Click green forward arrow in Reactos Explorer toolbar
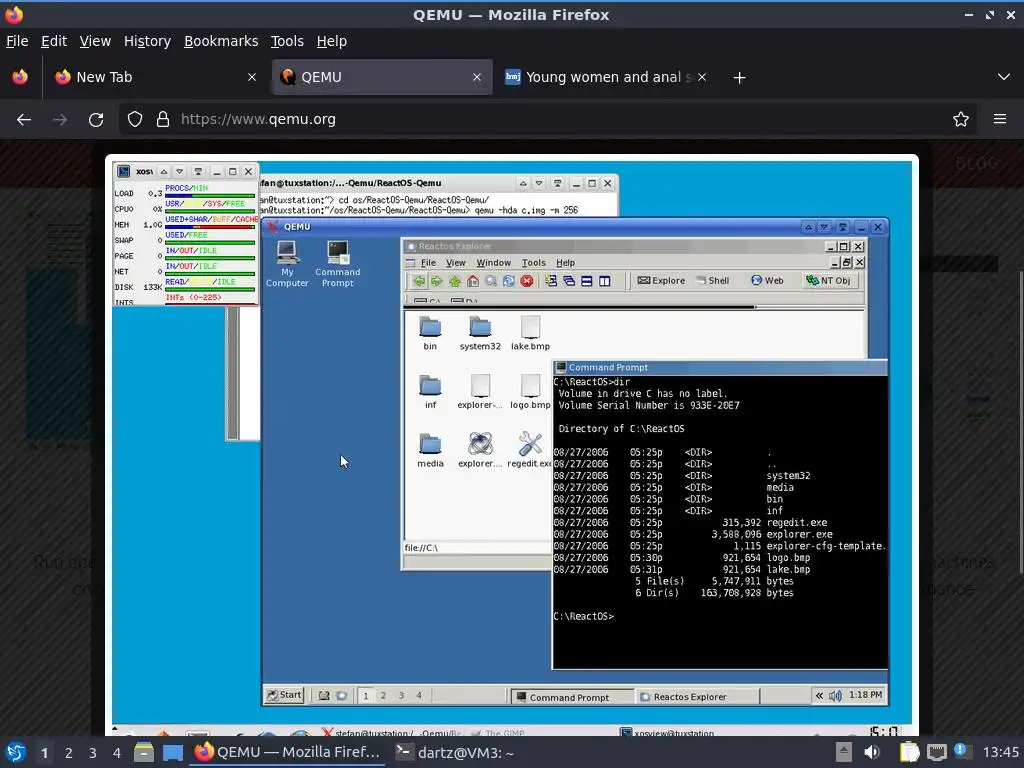The width and height of the screenshot is (1024, 768). pyautogui.click(x=436, y=281)
